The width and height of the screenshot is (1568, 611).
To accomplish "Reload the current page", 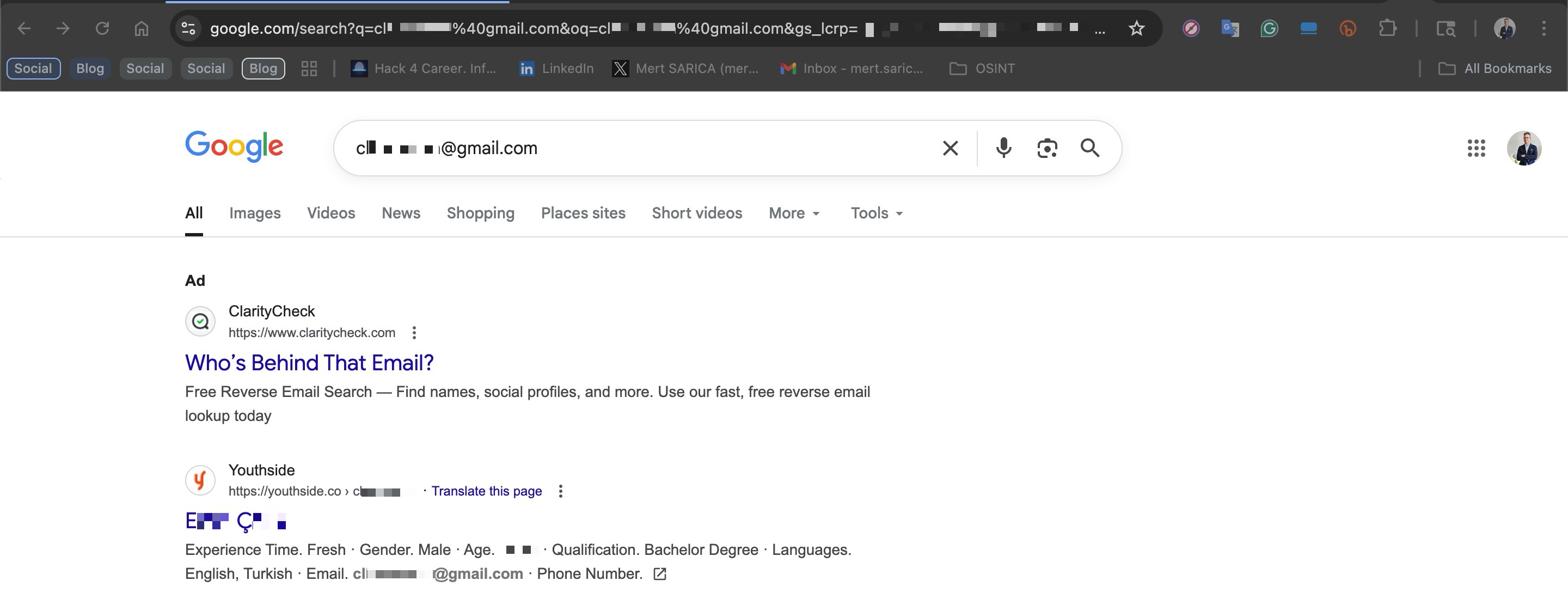I will pos(102,28).
